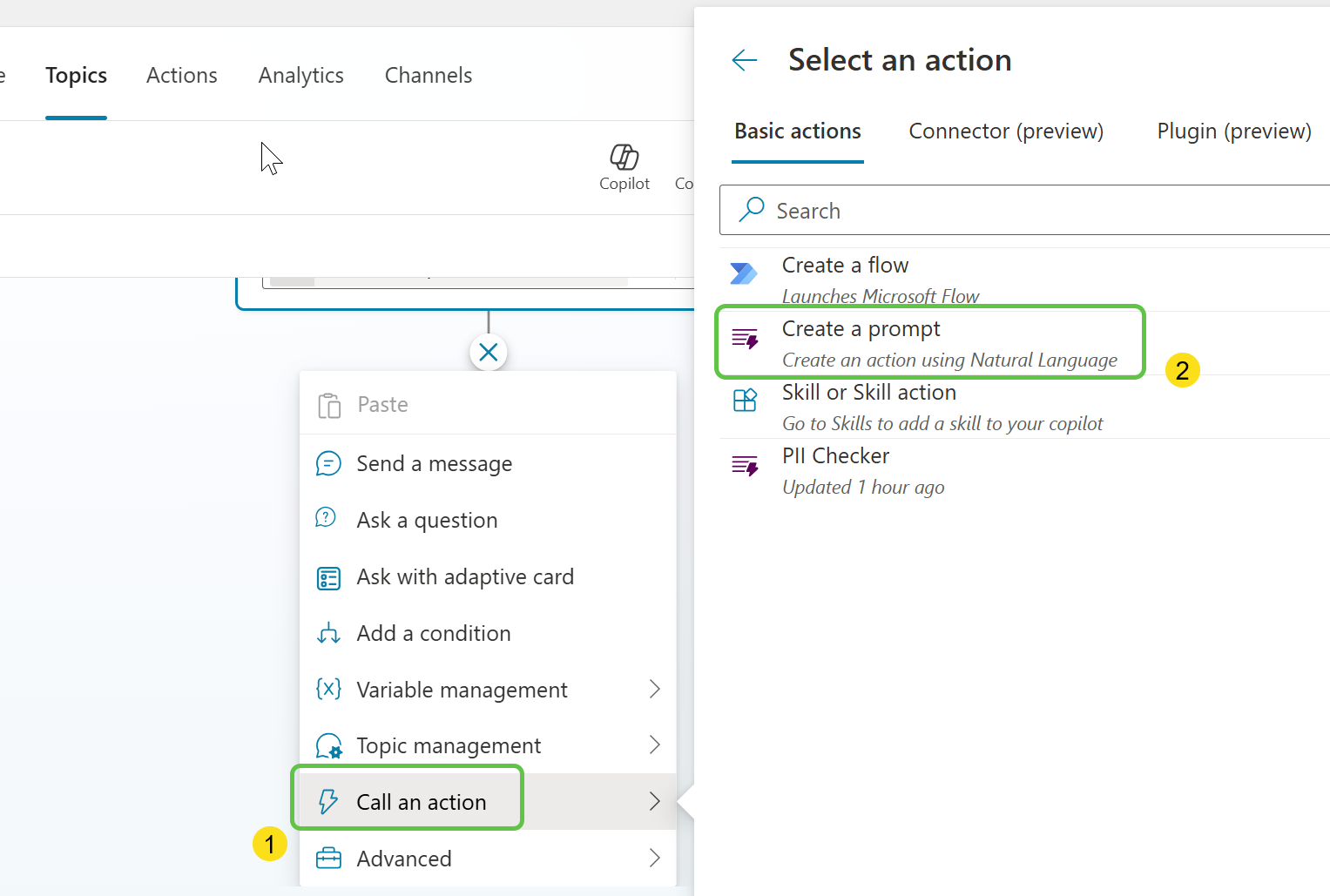Expand the Variable management submenu

(x=654, y=690)
